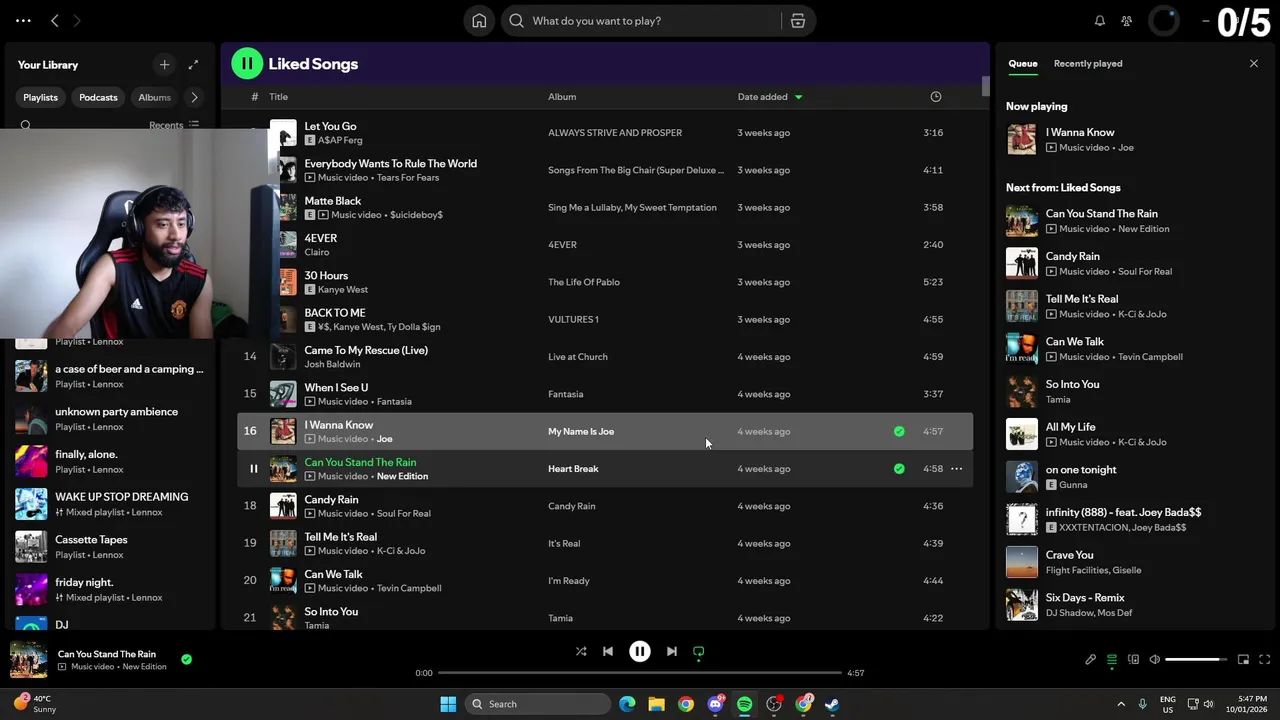This screenshot has height=720, width=1280.
Task: Pause Liked Songs with green header button
Action: coord(247,64)
